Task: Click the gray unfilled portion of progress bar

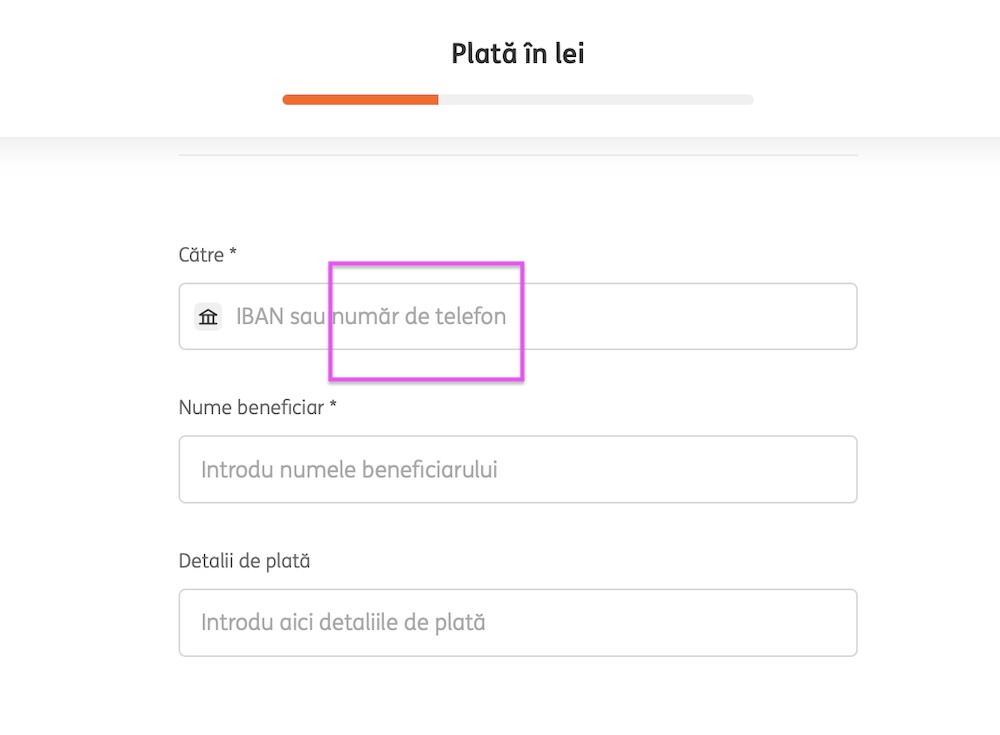Action: coord(596,100)
